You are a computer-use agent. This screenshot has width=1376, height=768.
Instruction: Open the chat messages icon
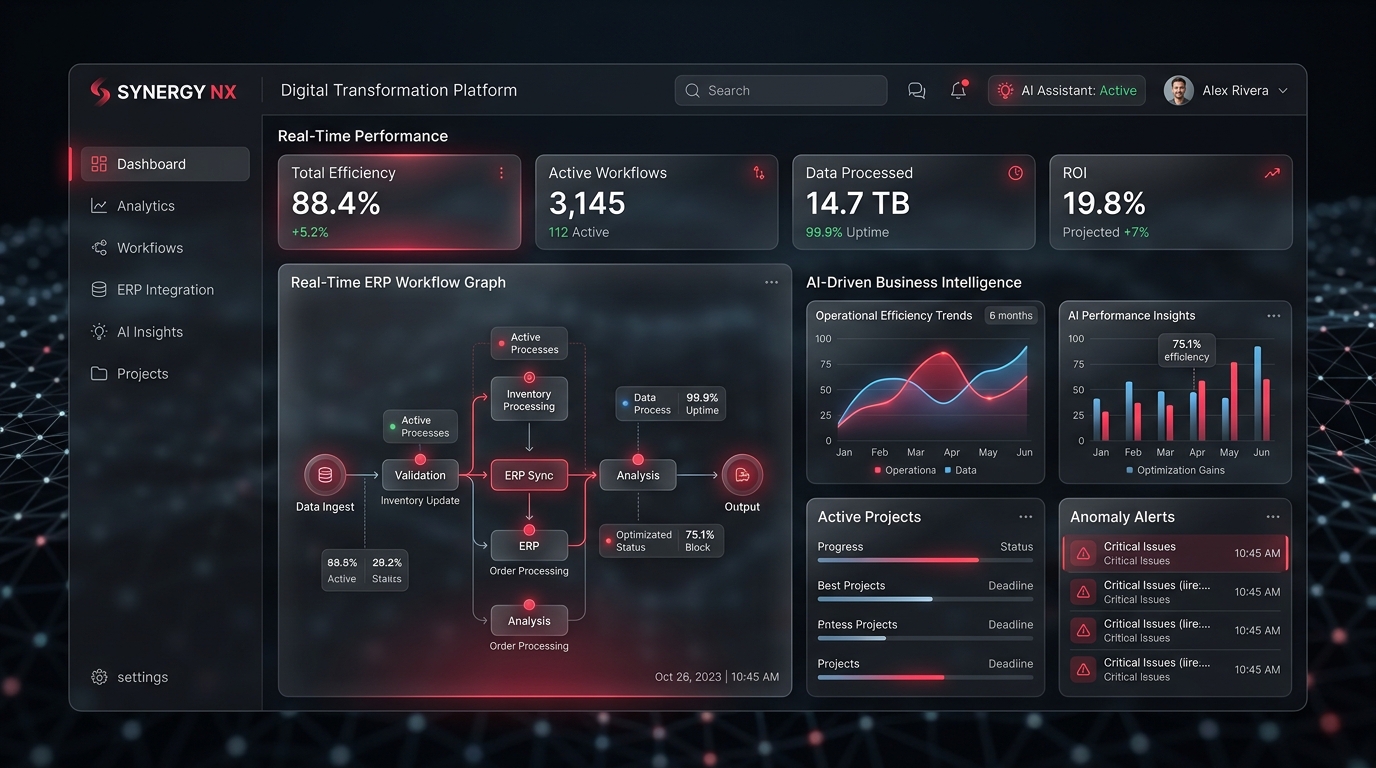pyautogui.click(x=916, y=90)
